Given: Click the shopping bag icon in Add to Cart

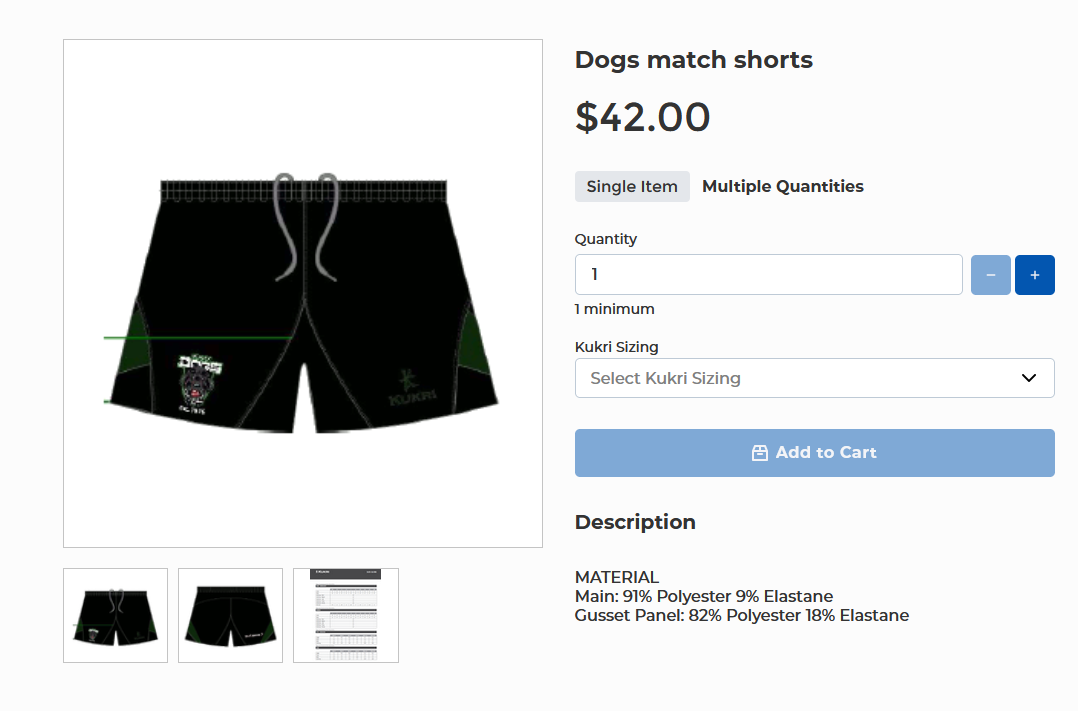Looking at the screenshot, I should [x=760, y=453].
